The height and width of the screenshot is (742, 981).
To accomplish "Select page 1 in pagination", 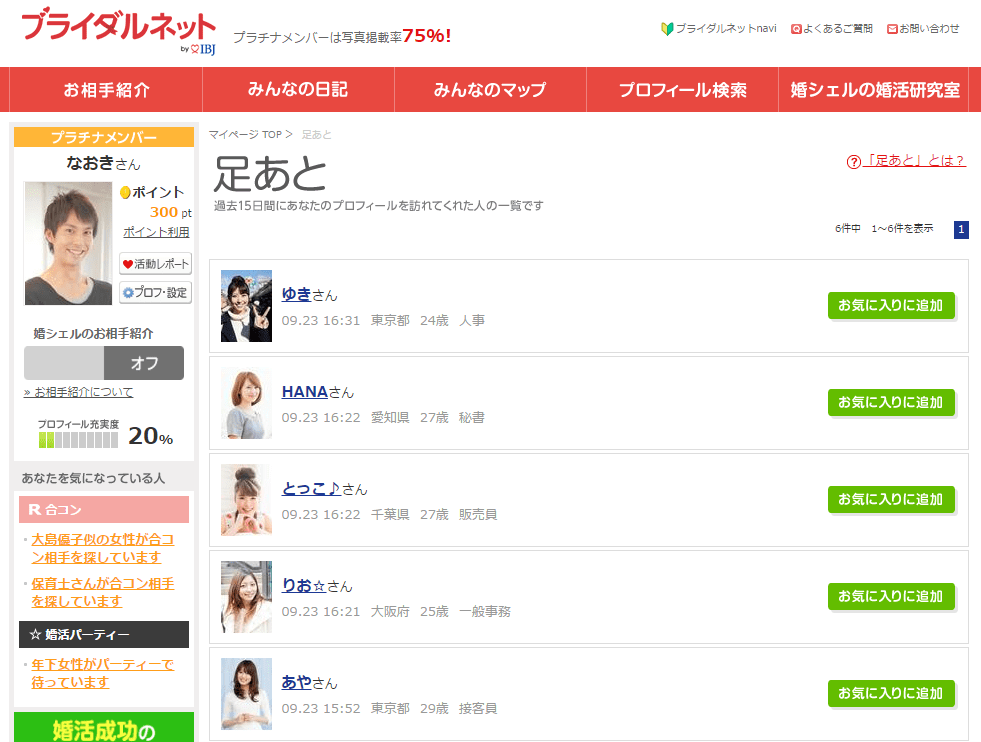I will click(x=961, y=230).
